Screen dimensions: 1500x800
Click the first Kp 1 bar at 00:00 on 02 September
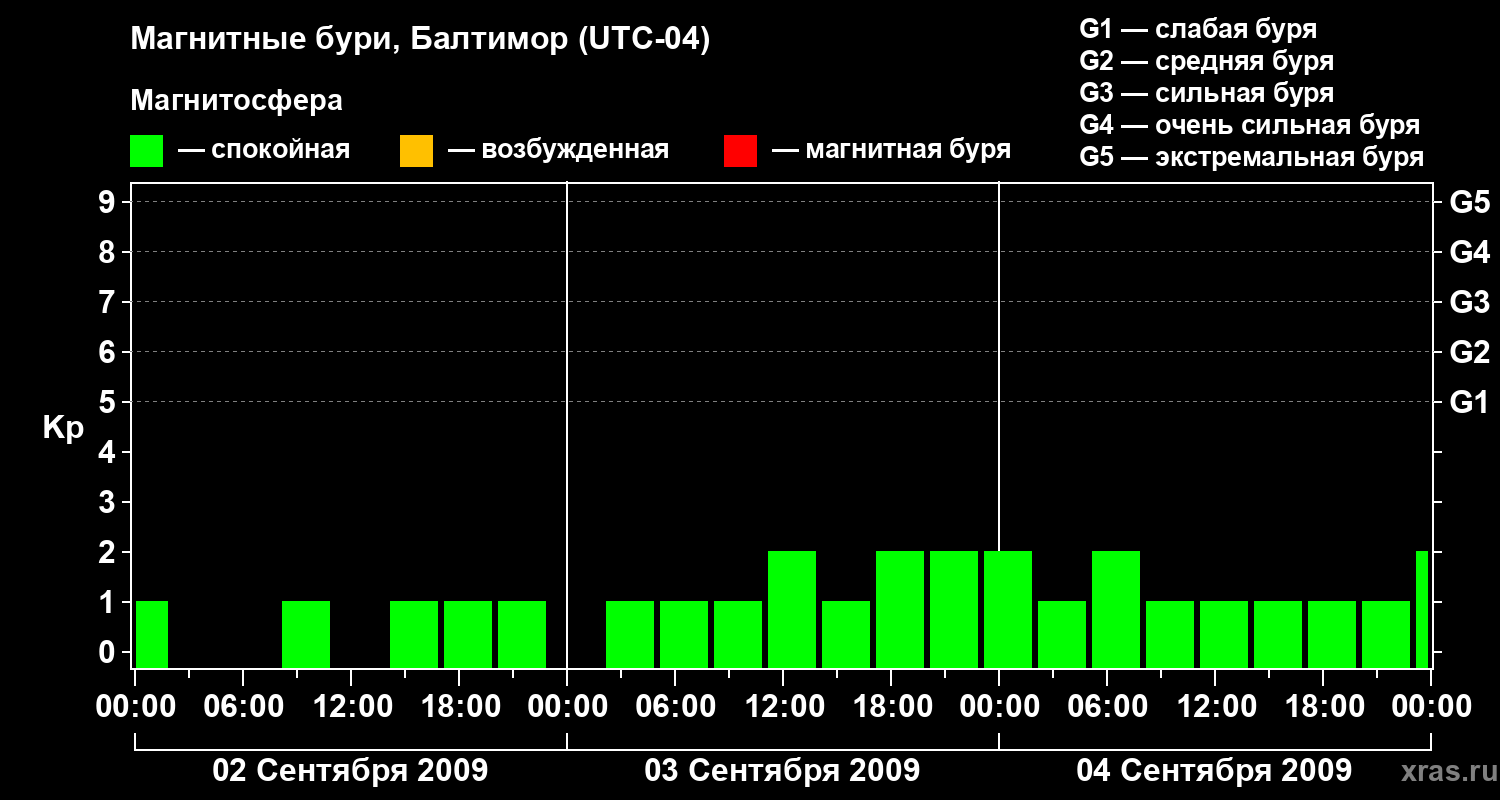(152, 634)
